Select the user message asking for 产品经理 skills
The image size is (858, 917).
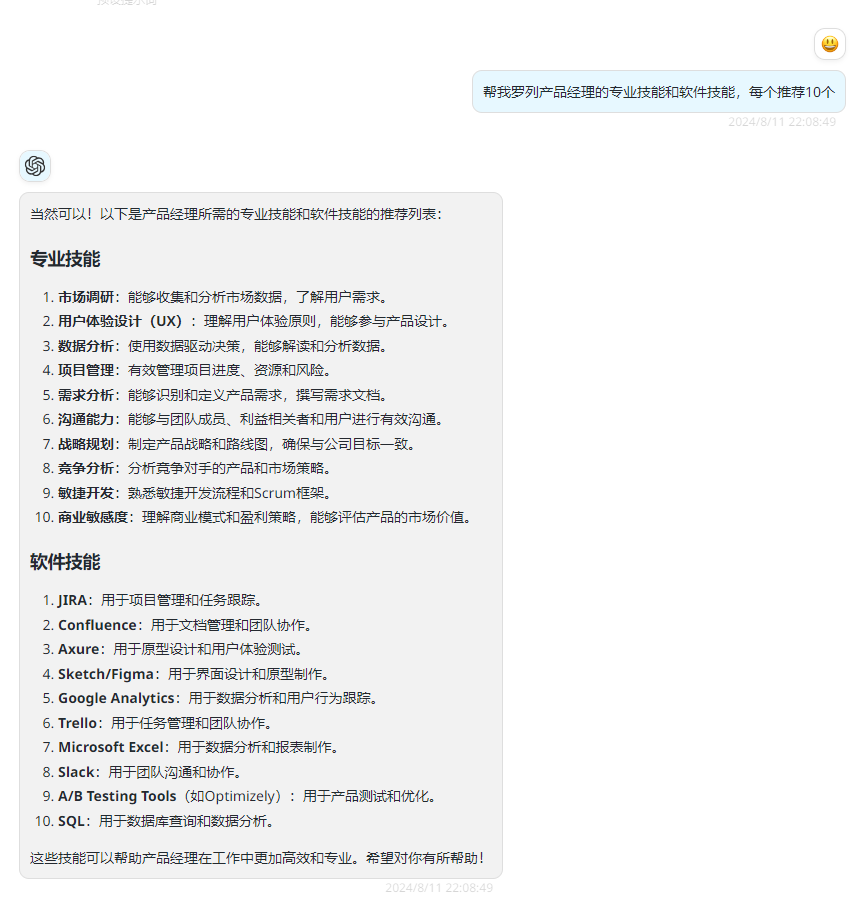(x=659, y=92)
